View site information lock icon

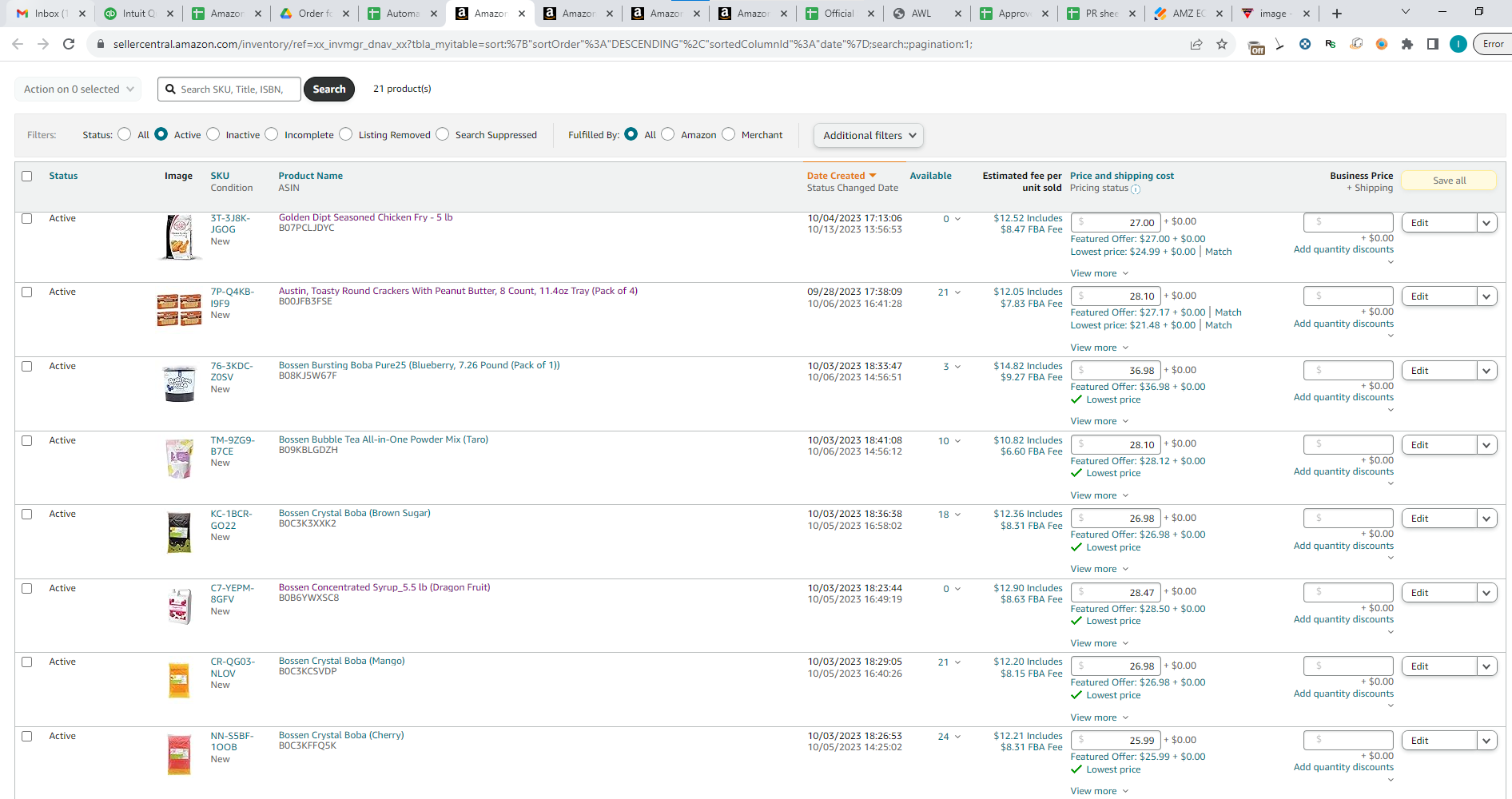[100, 44]
